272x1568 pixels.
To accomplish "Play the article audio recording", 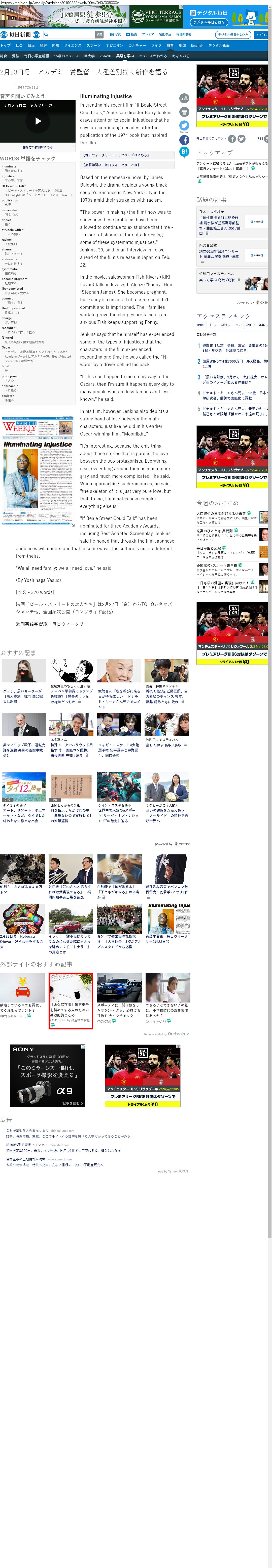I will [x=38, y=121].
